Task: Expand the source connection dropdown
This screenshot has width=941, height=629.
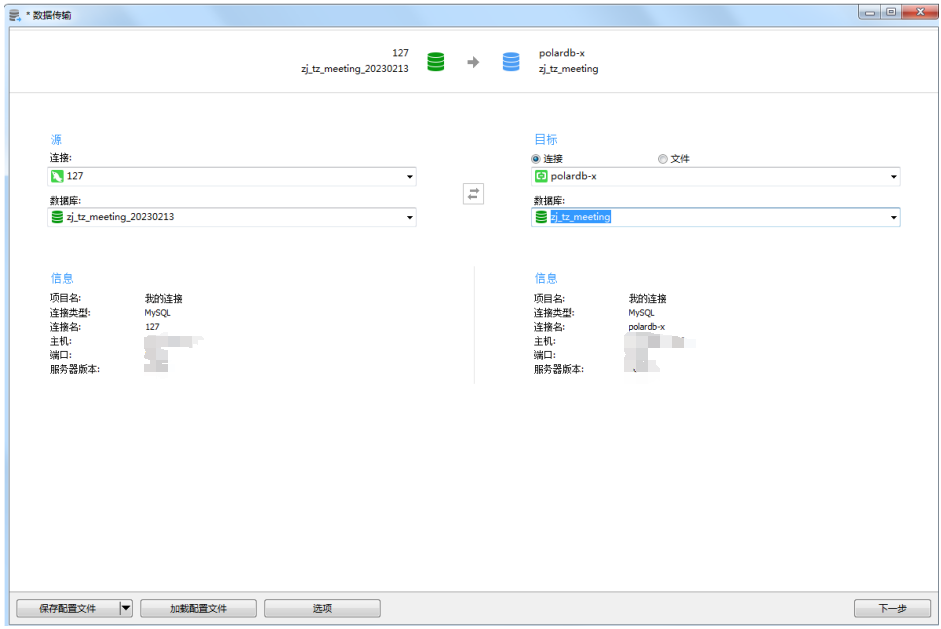Action: (409, 178)
